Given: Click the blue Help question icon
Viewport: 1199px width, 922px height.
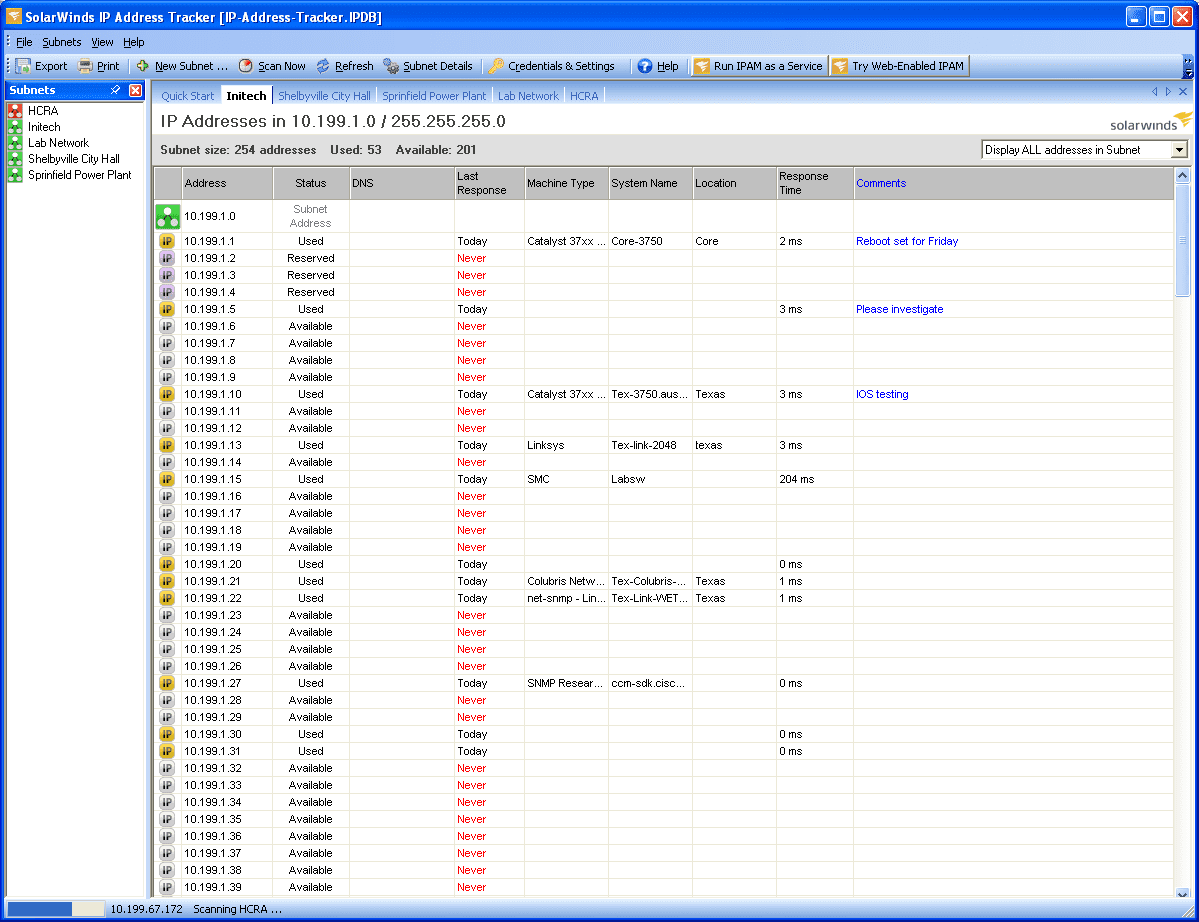Looking at the screenshot, I should [645, 67].
